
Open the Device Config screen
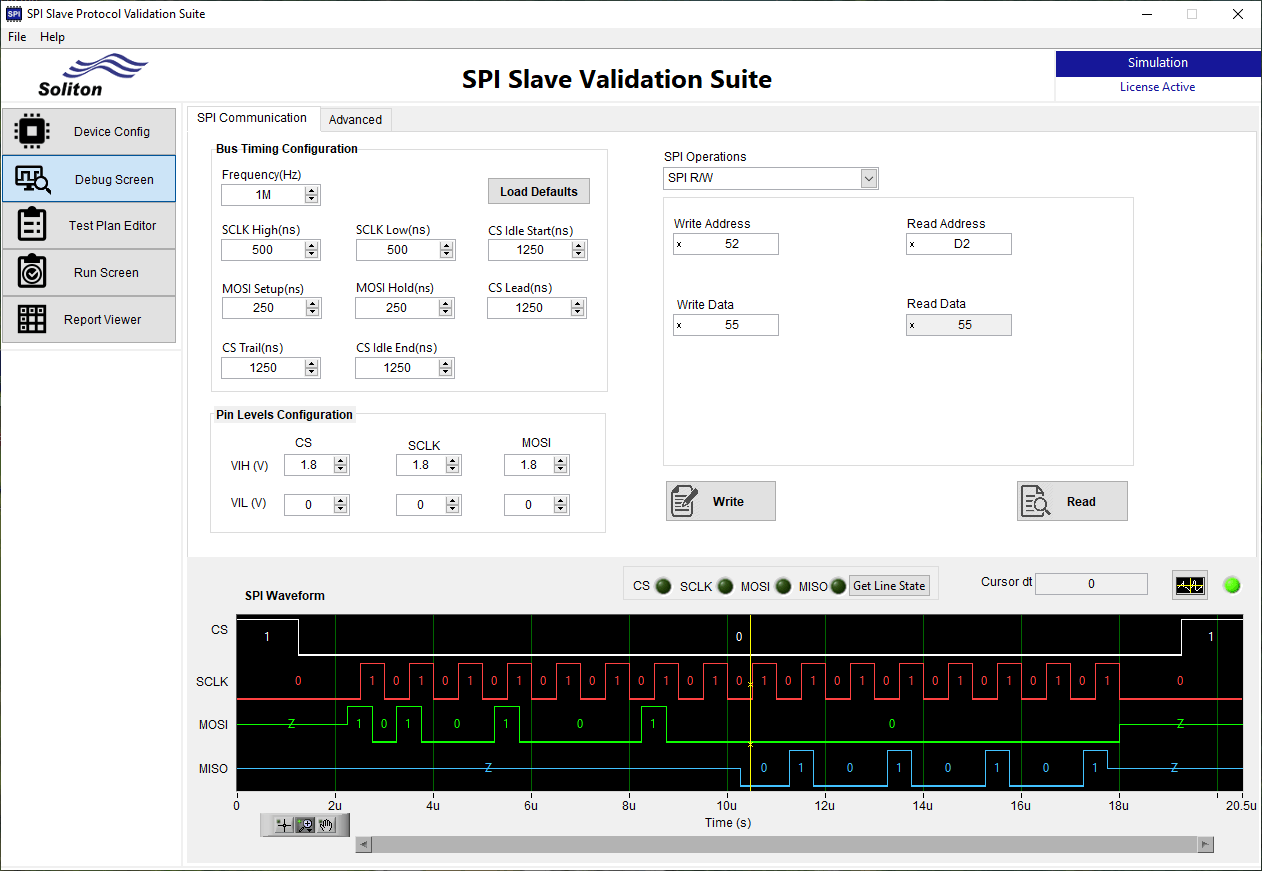tap(88, 131)
